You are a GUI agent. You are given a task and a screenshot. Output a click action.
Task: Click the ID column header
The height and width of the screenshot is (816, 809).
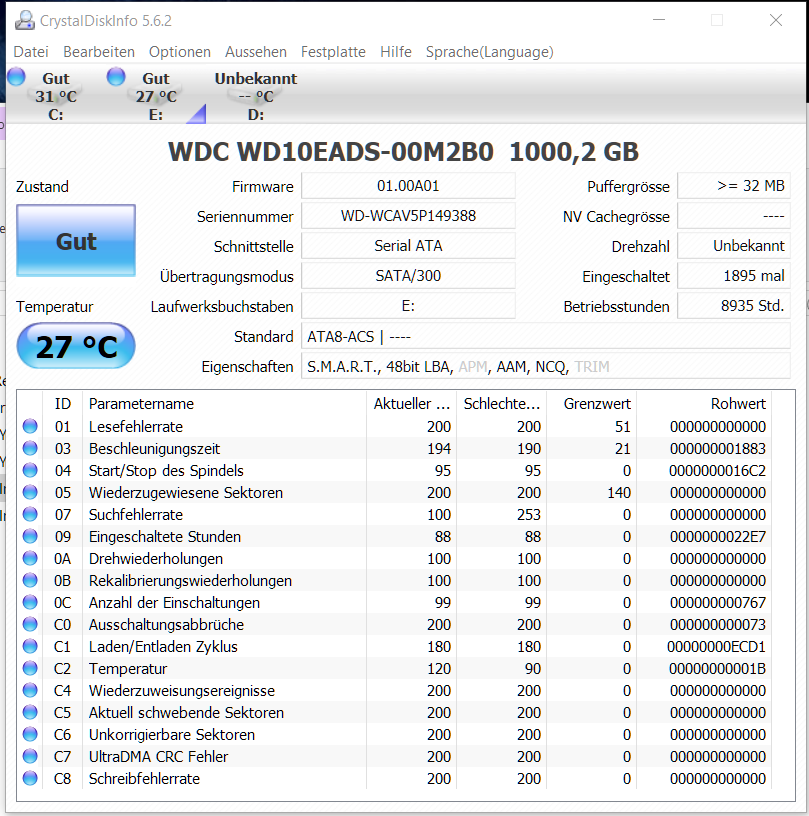click(62, 404)
